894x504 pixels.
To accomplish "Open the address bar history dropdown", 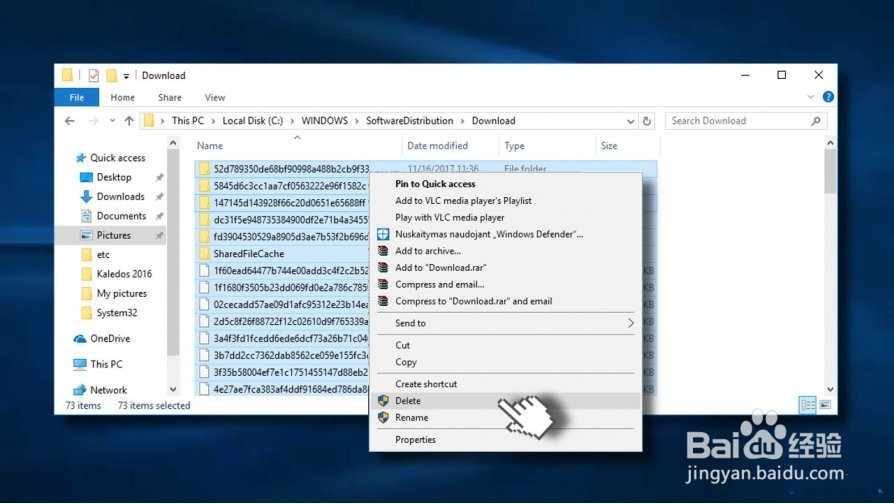I will click(630, 121).
